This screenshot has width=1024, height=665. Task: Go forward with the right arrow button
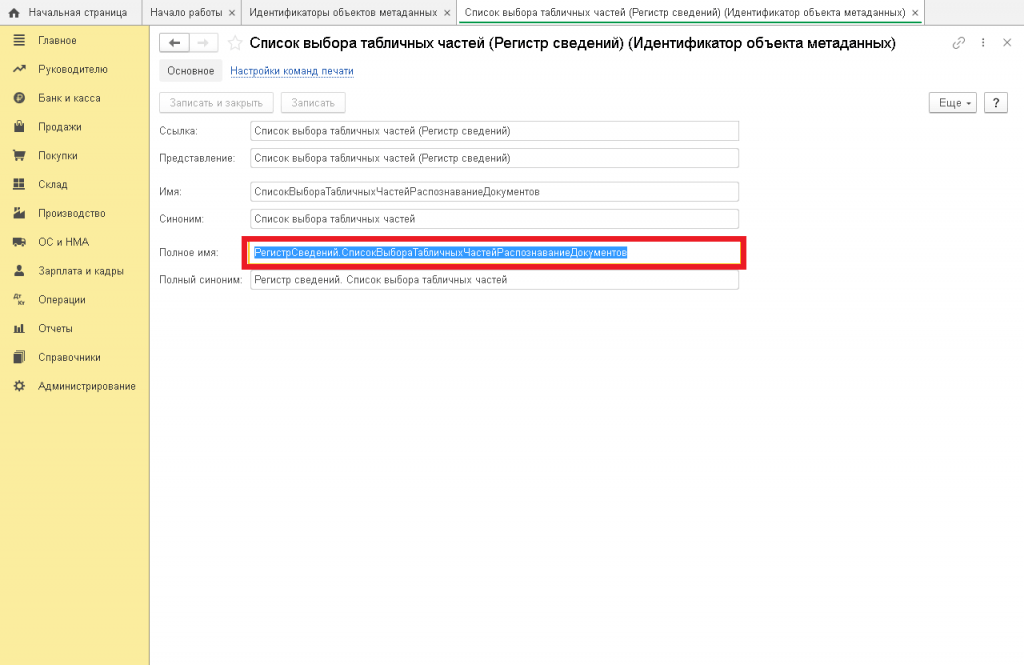(x=203, y=43)
